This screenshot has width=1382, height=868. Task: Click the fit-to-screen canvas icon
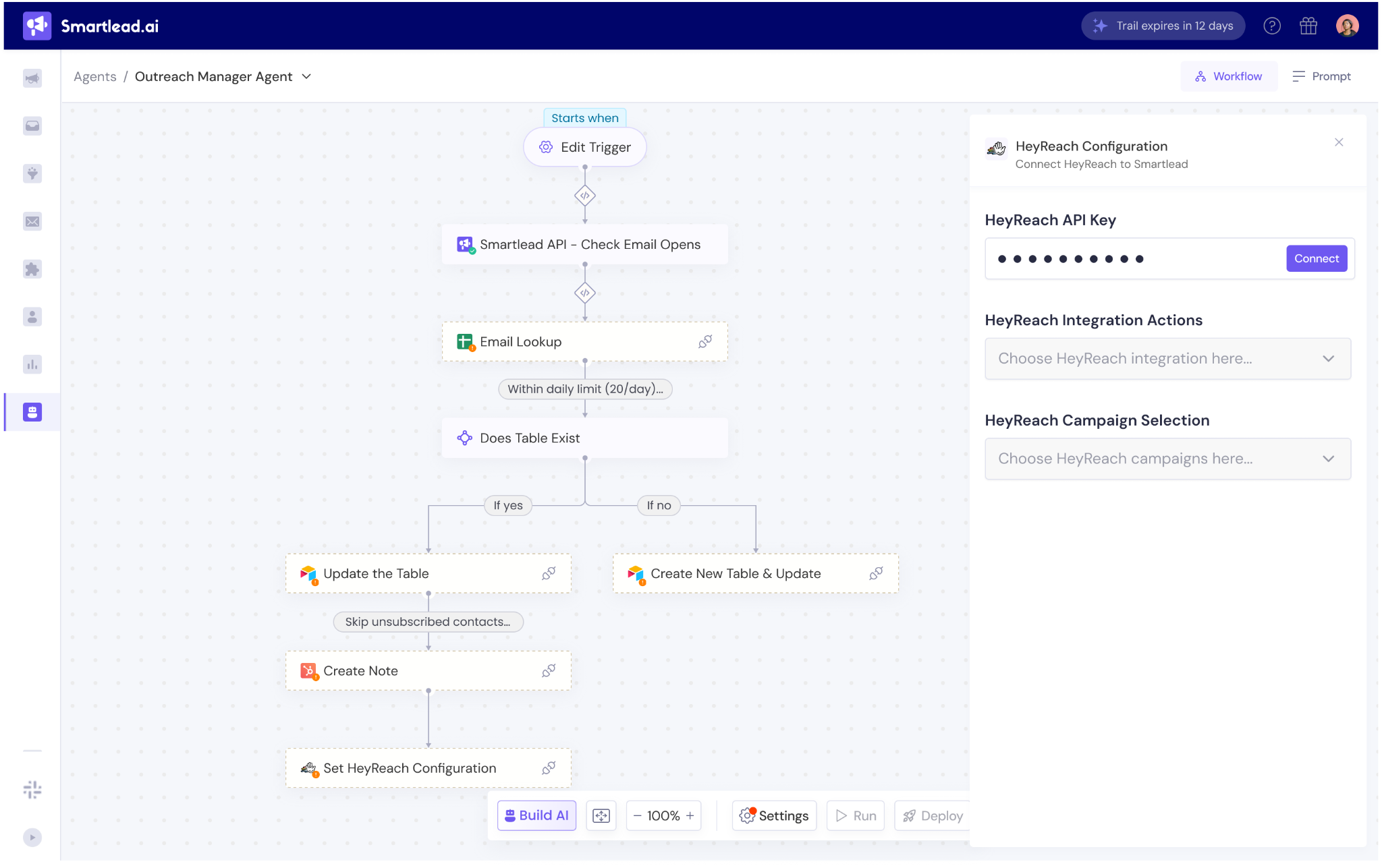tap(601, 816)
